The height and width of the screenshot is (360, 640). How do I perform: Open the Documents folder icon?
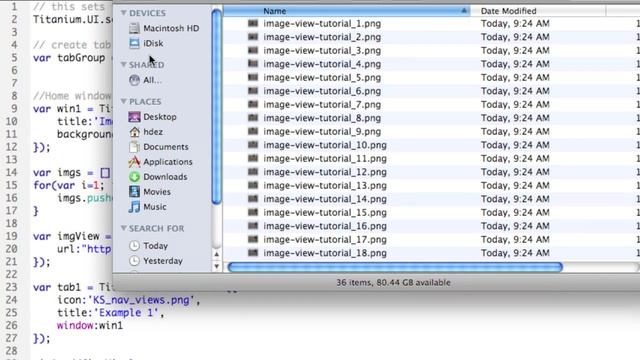(134, 147)
